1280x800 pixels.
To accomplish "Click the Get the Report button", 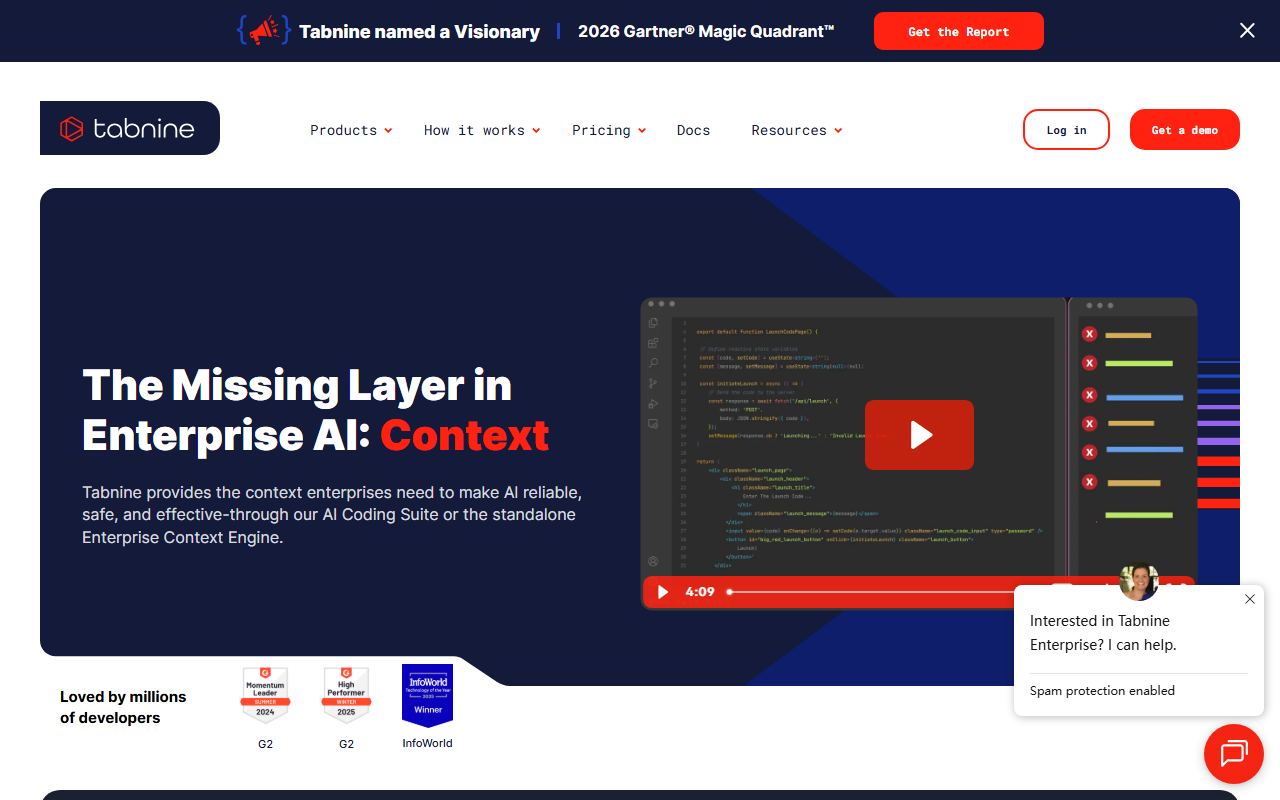I will click(959, 31).
